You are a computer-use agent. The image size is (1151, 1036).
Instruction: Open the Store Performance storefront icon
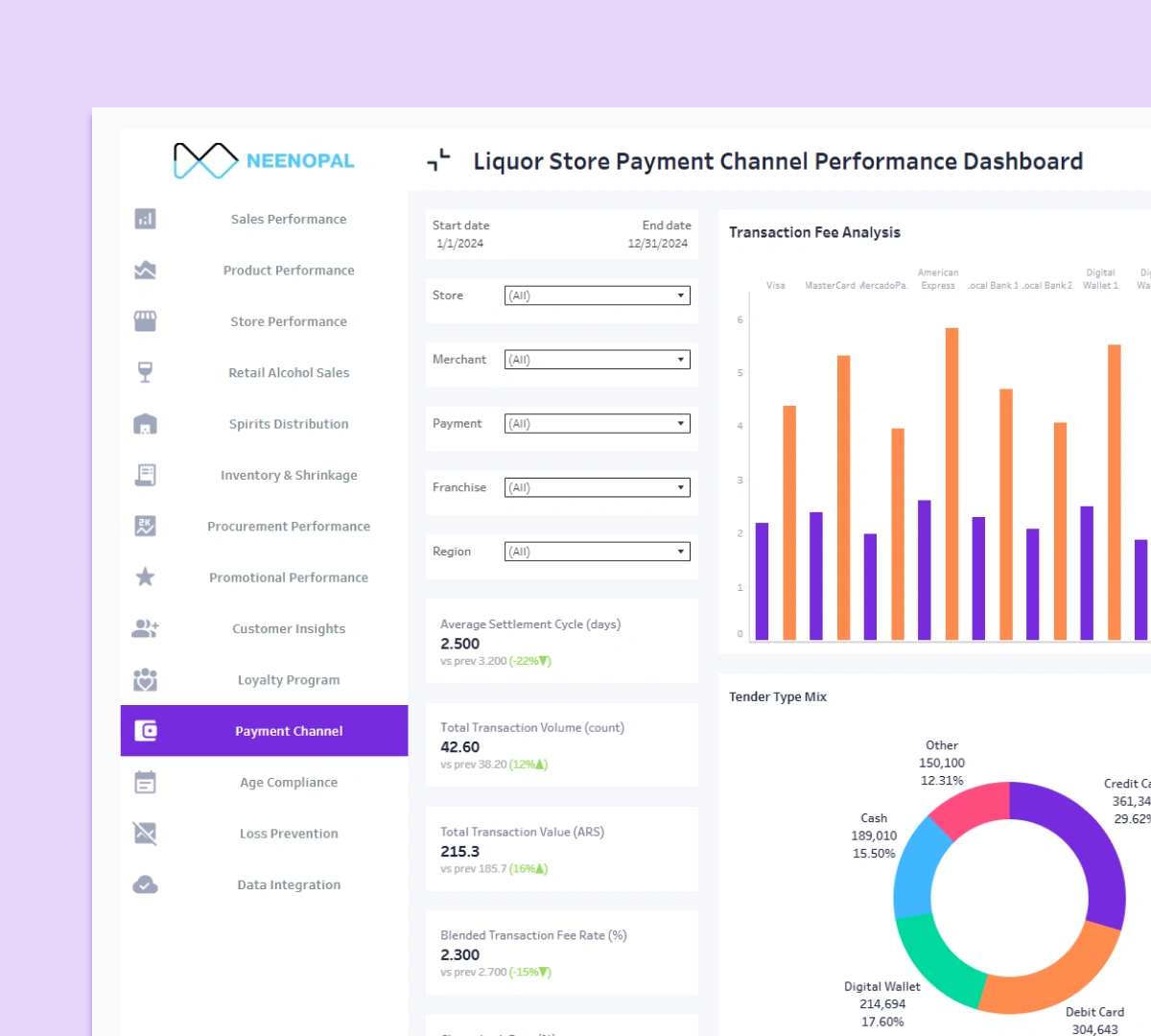[145, 321]
